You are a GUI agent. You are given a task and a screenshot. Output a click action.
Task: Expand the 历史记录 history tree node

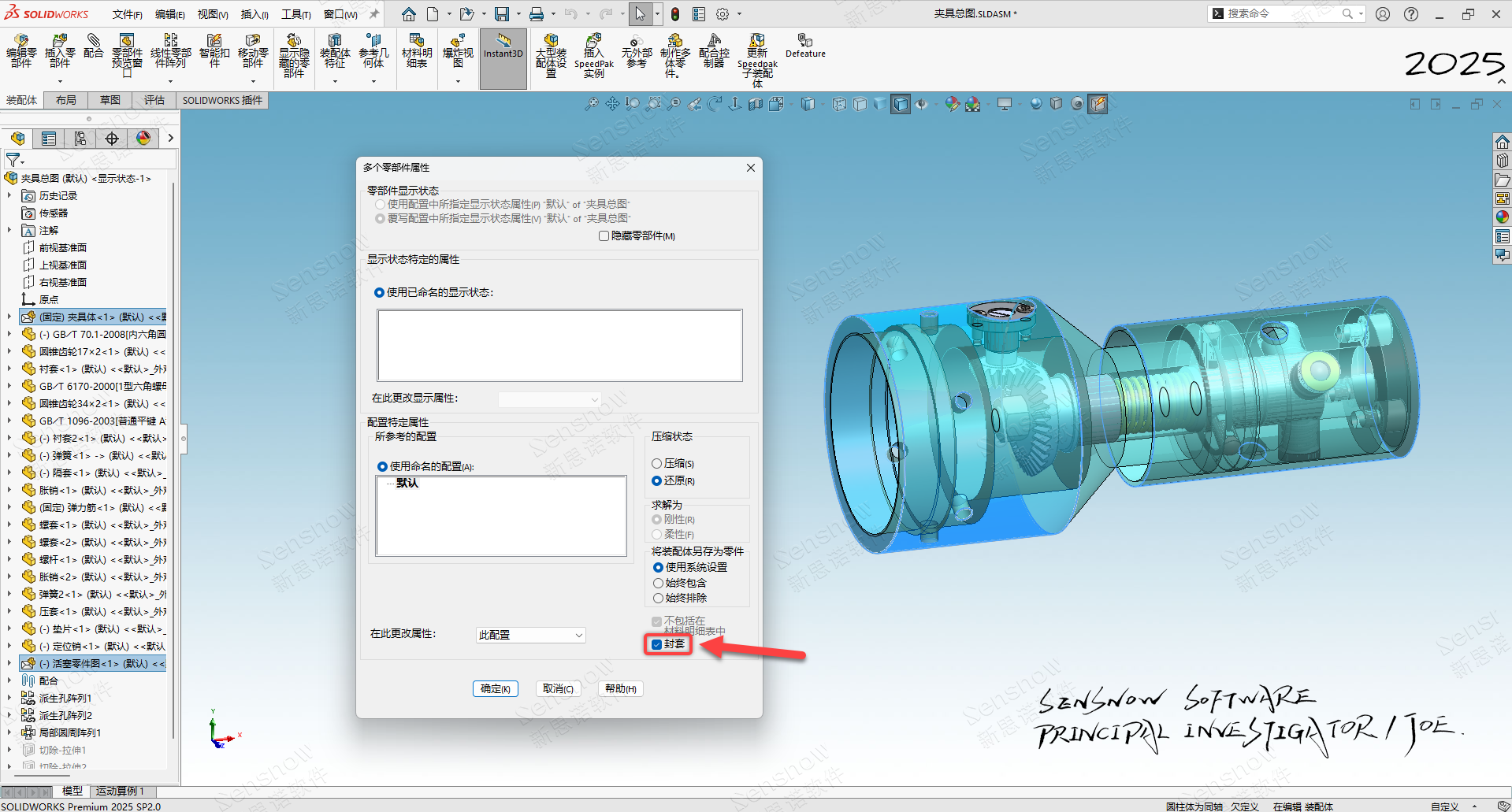pyautogui.click(x=9, y=195)
